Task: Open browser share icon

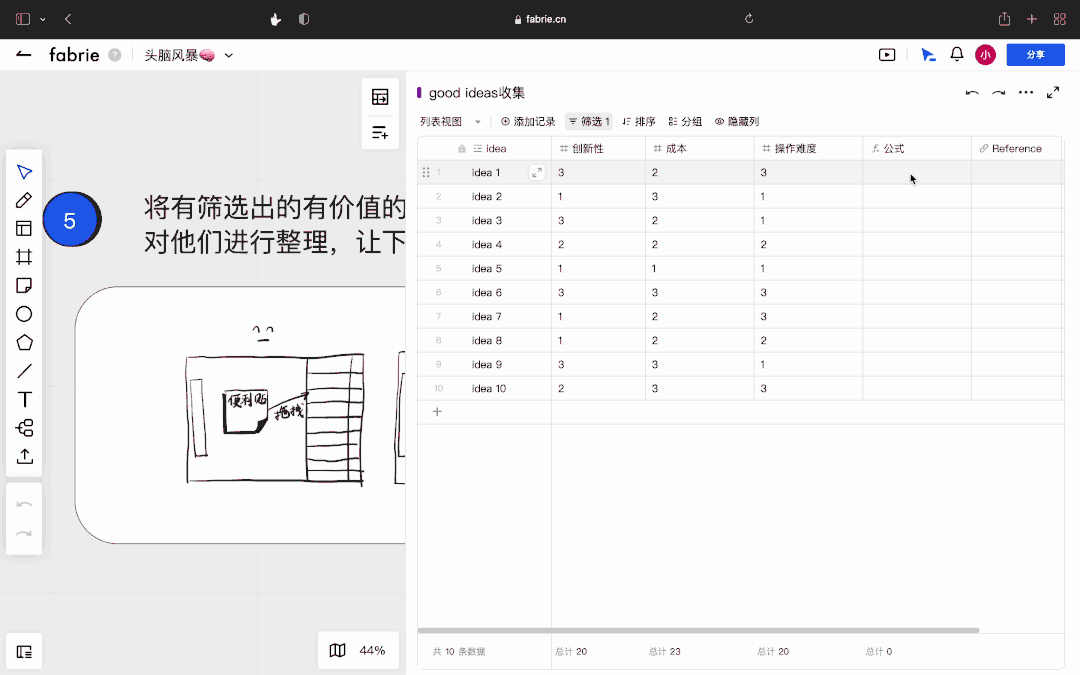Action: click(x=1004, y=19)
